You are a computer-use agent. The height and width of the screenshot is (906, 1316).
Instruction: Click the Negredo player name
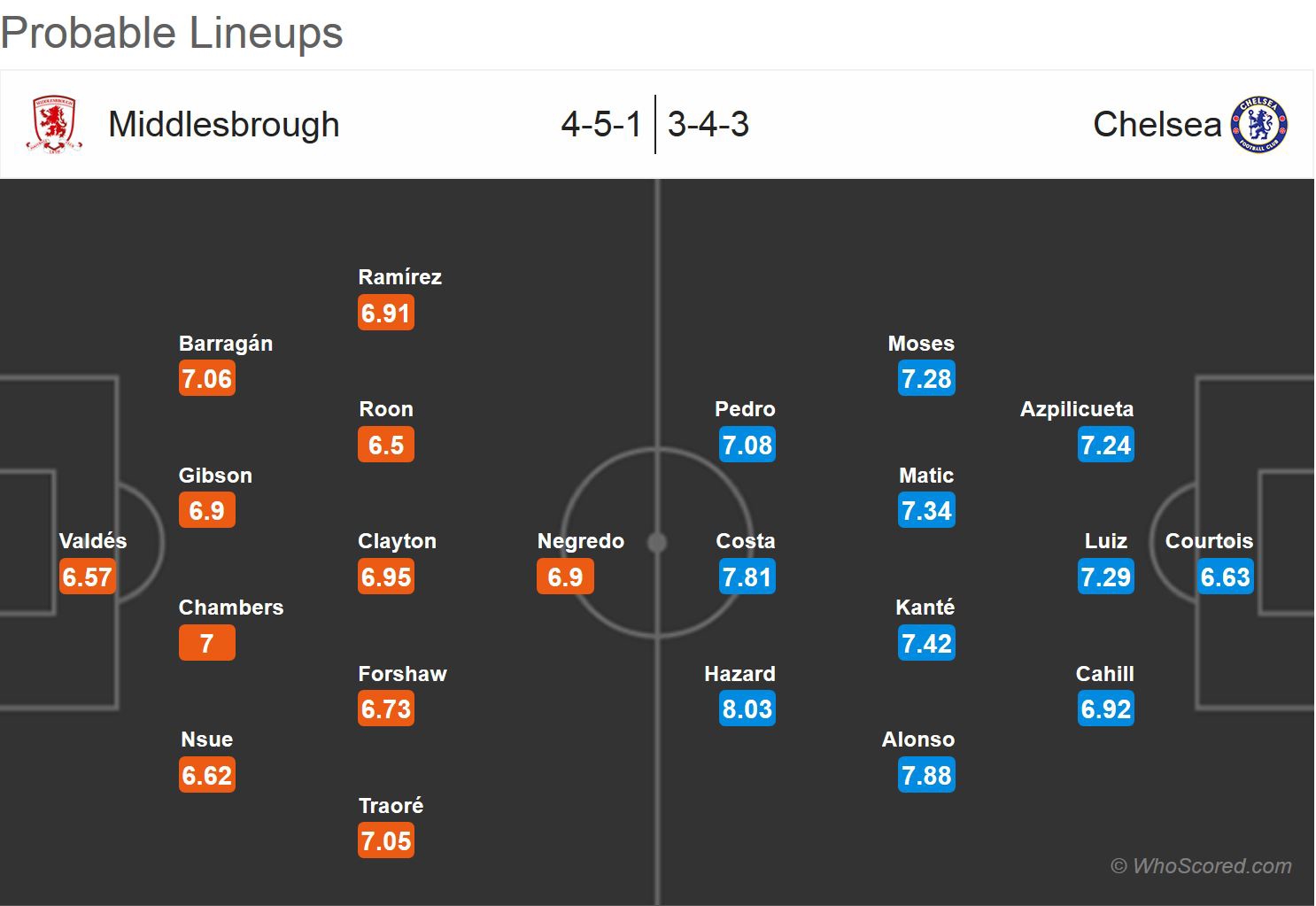[580, 541]
